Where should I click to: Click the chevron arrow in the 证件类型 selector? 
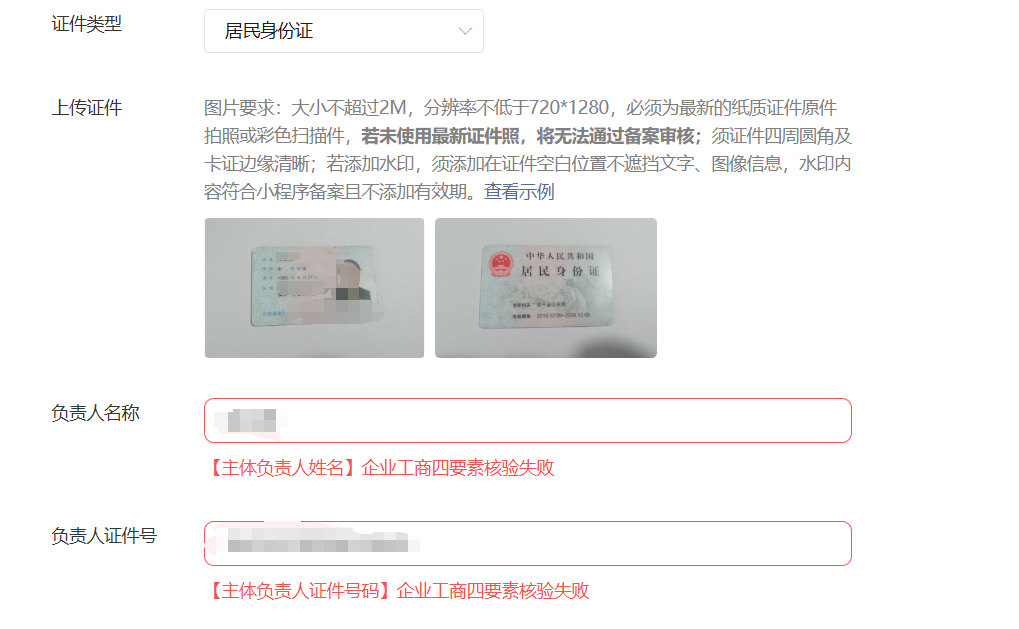tap(465, 31)
